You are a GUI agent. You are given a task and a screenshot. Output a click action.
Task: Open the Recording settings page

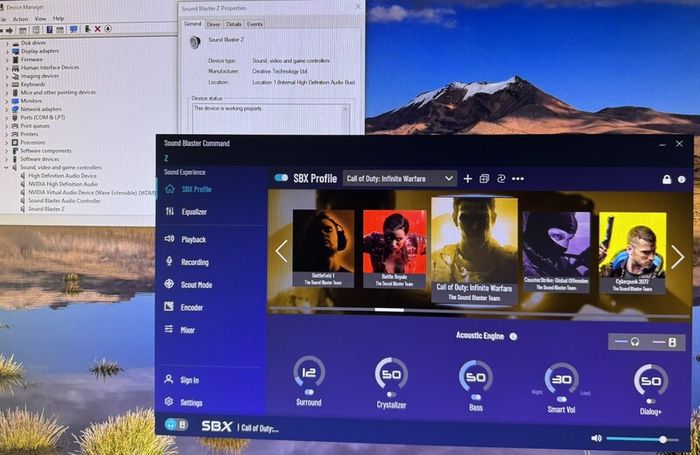[x=187, y=262]
